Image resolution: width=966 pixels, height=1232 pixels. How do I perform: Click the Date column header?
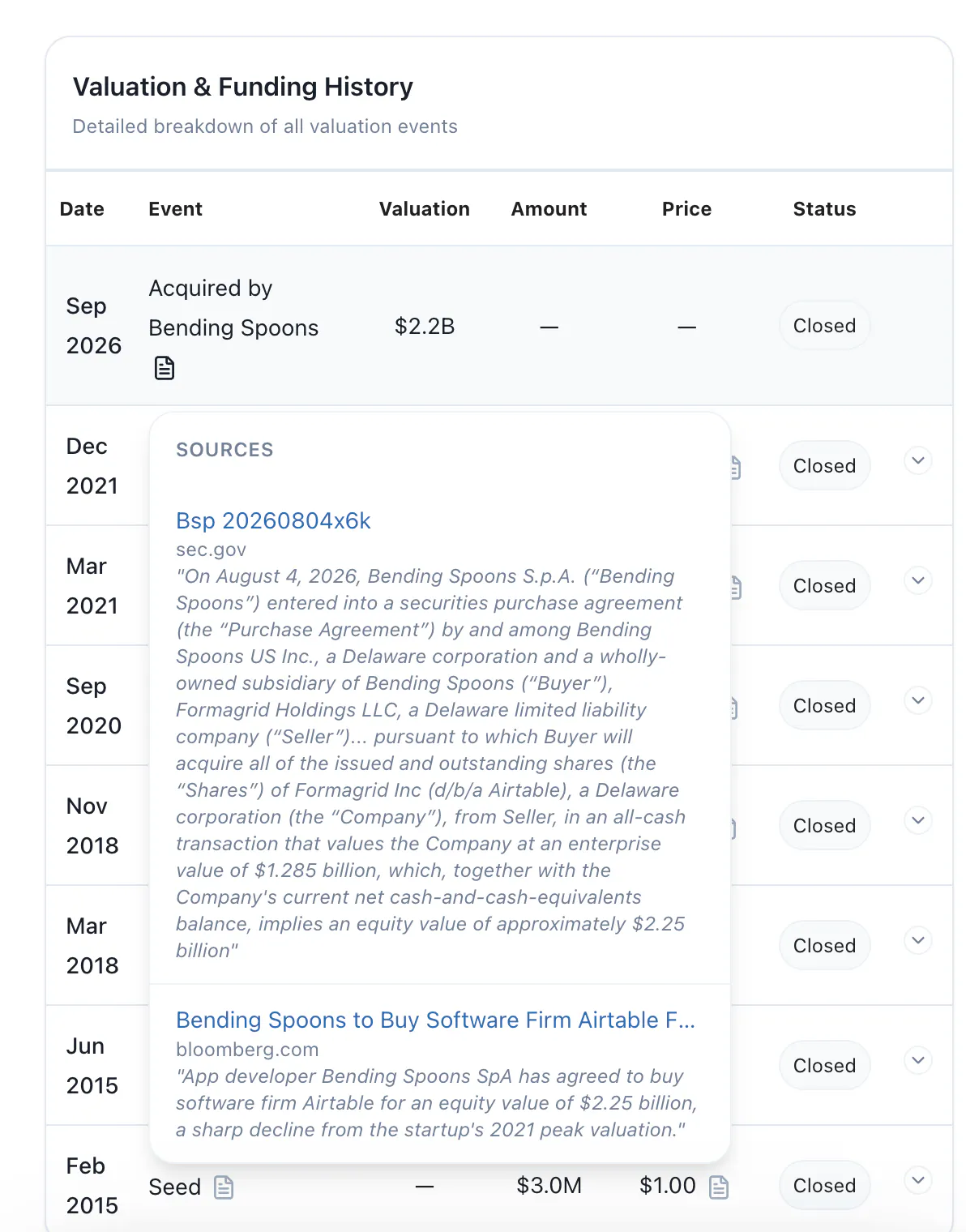[82, 209]
